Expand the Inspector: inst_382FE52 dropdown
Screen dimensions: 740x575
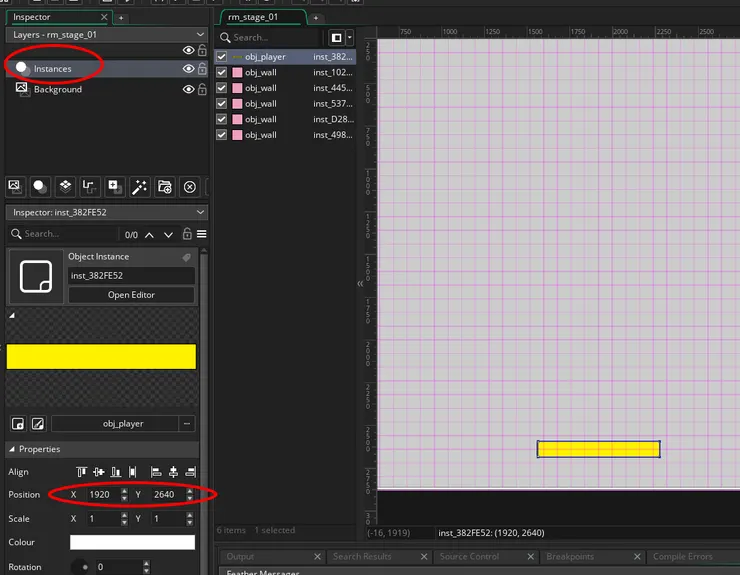point(199,212)
